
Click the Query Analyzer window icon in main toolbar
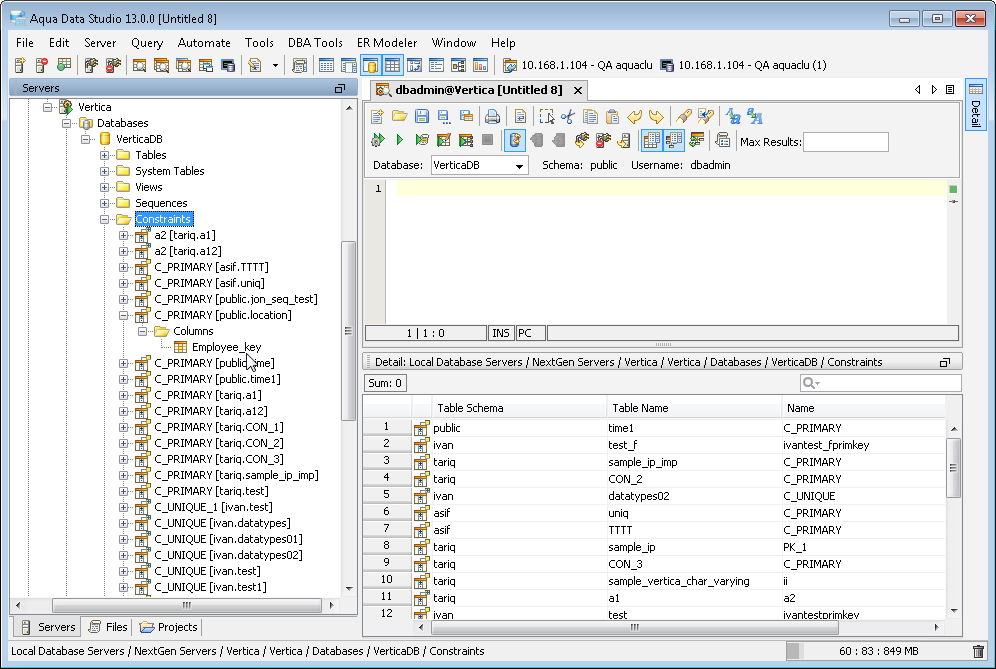(x=140, y=65)
